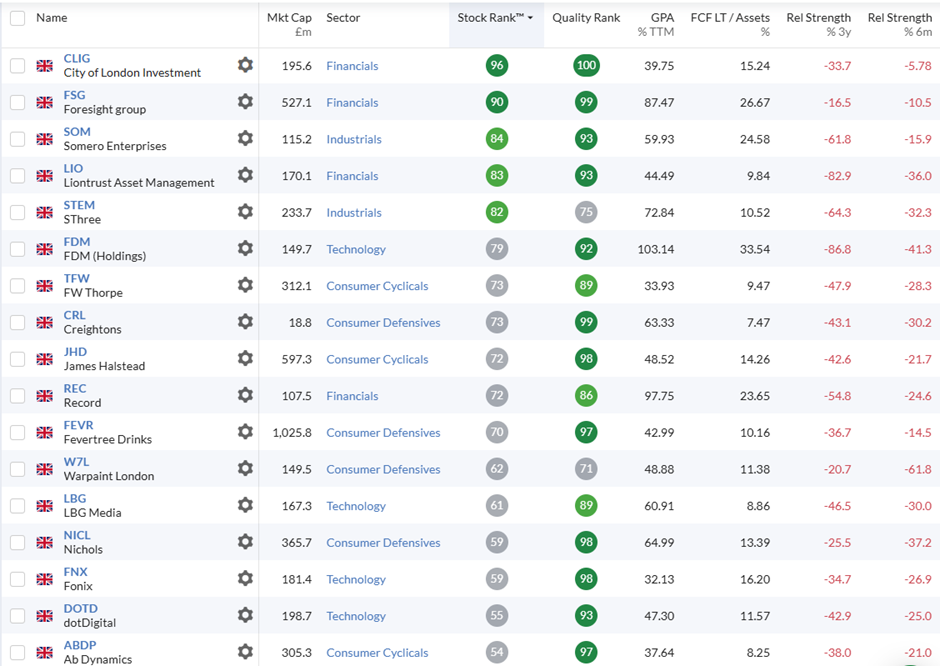Open gear options for Fevertree Drinks

click(x=245, y=431)
